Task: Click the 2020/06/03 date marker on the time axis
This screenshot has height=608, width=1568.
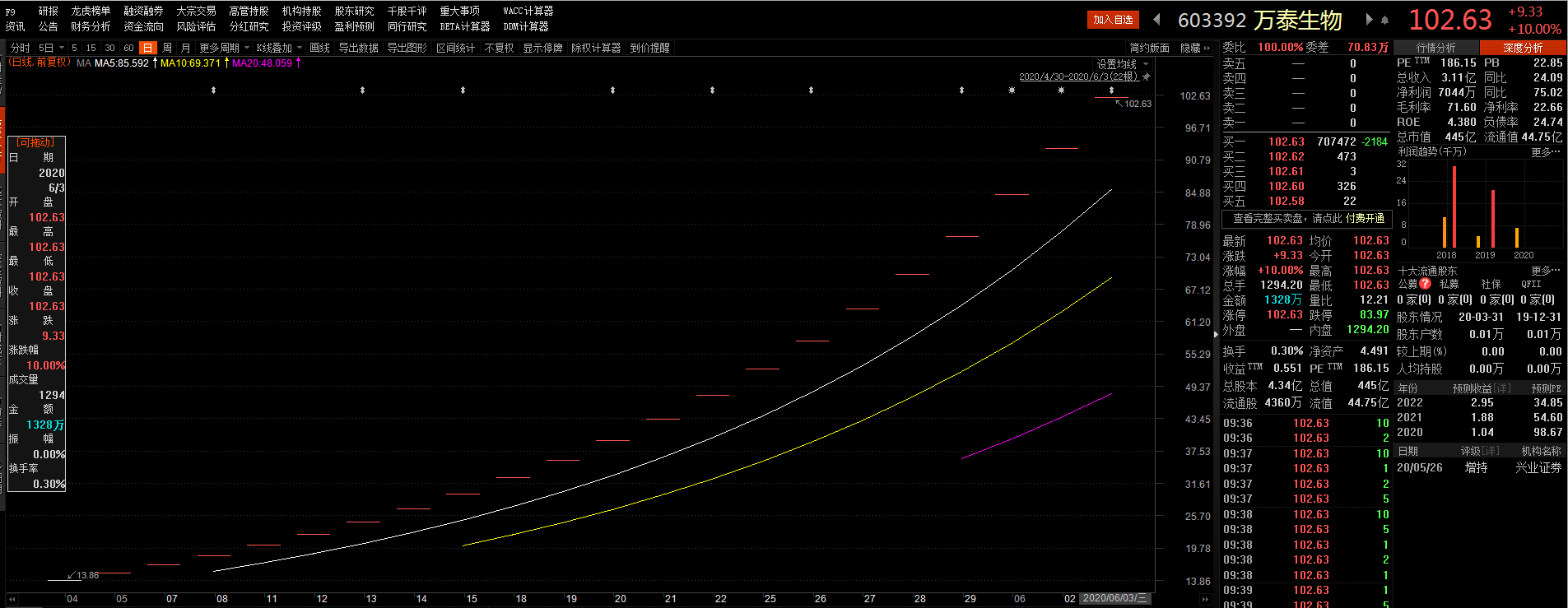Action: 1114,598
